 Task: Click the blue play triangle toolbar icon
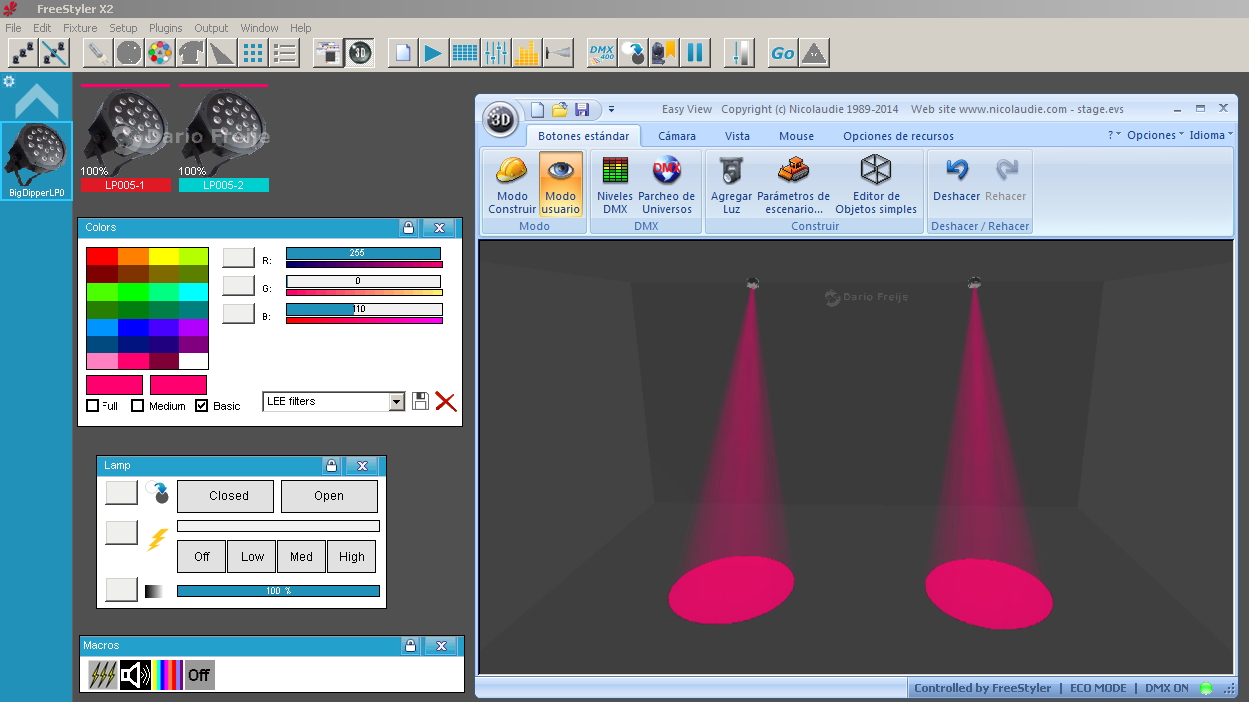tap(433, 52)
